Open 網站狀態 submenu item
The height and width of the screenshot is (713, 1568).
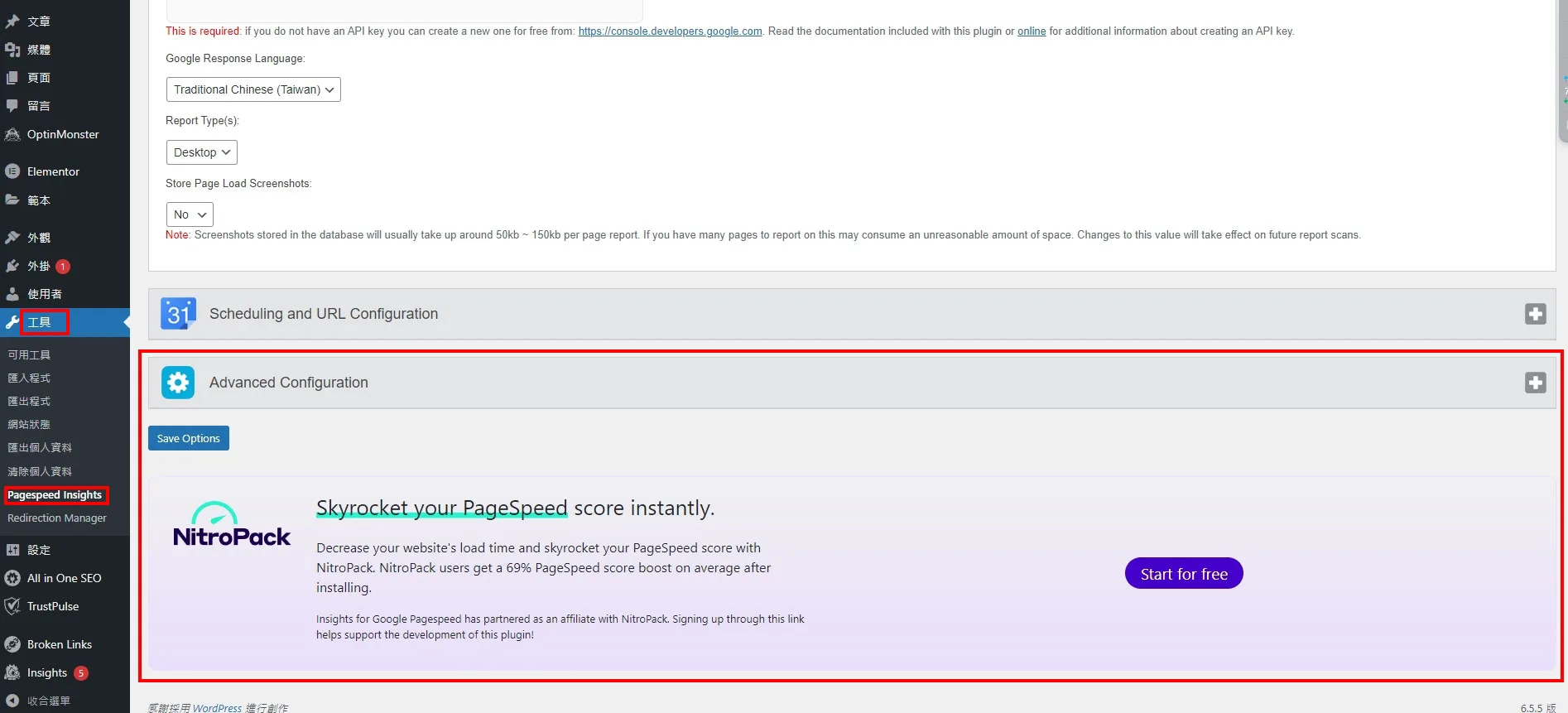[29, 424]
